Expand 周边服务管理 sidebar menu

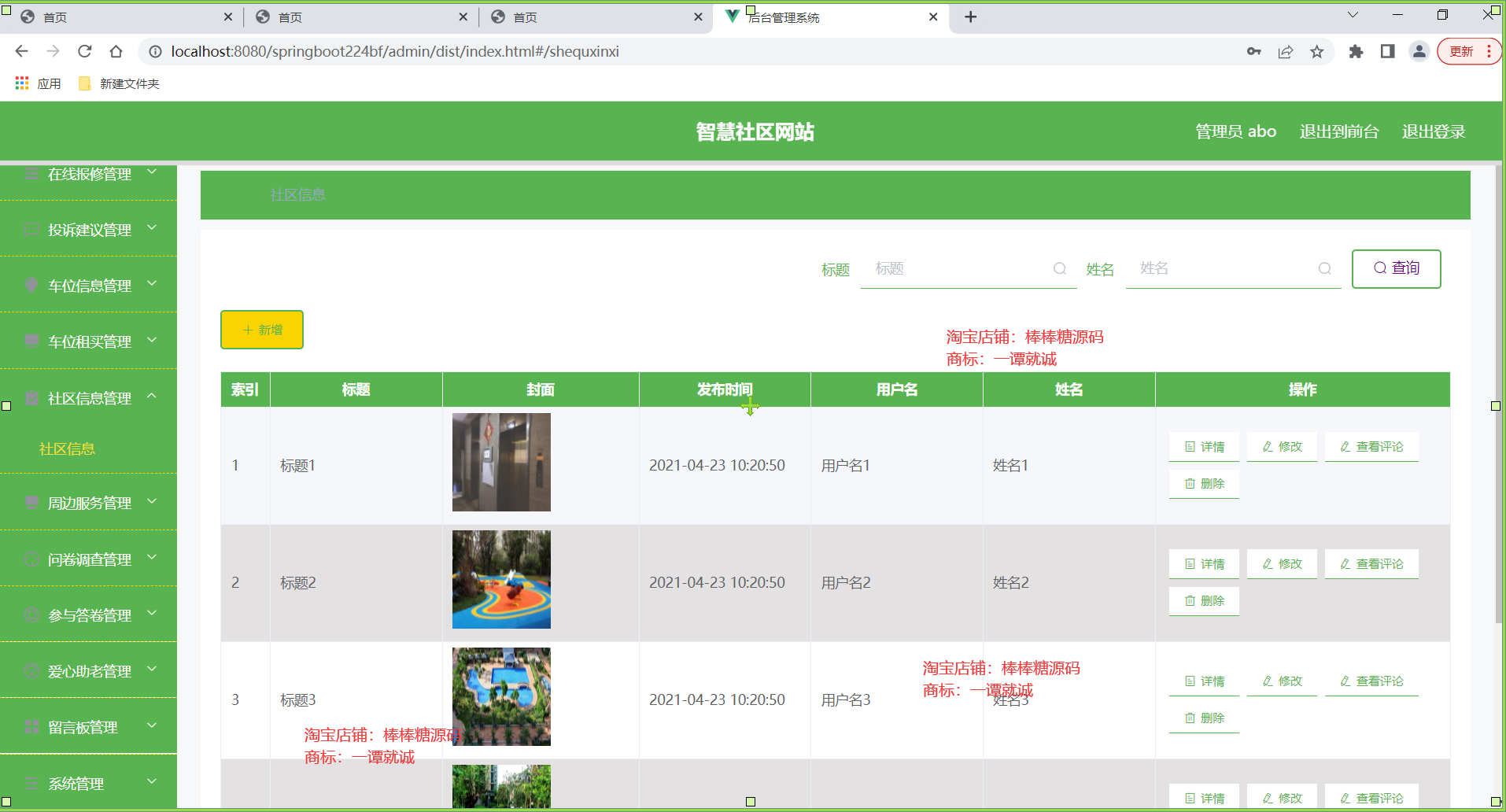[88, 502]
